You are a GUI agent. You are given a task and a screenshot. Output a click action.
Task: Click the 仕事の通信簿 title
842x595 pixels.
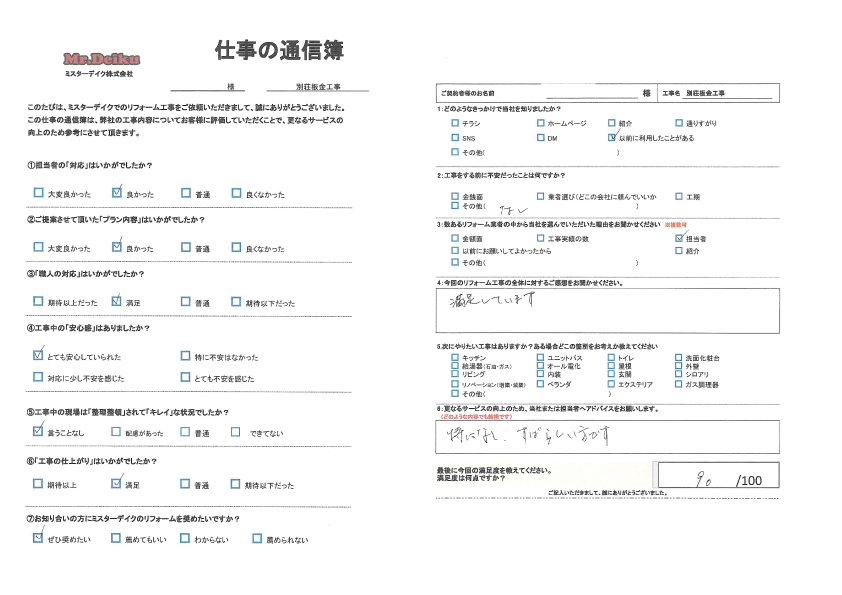(279, 50)
